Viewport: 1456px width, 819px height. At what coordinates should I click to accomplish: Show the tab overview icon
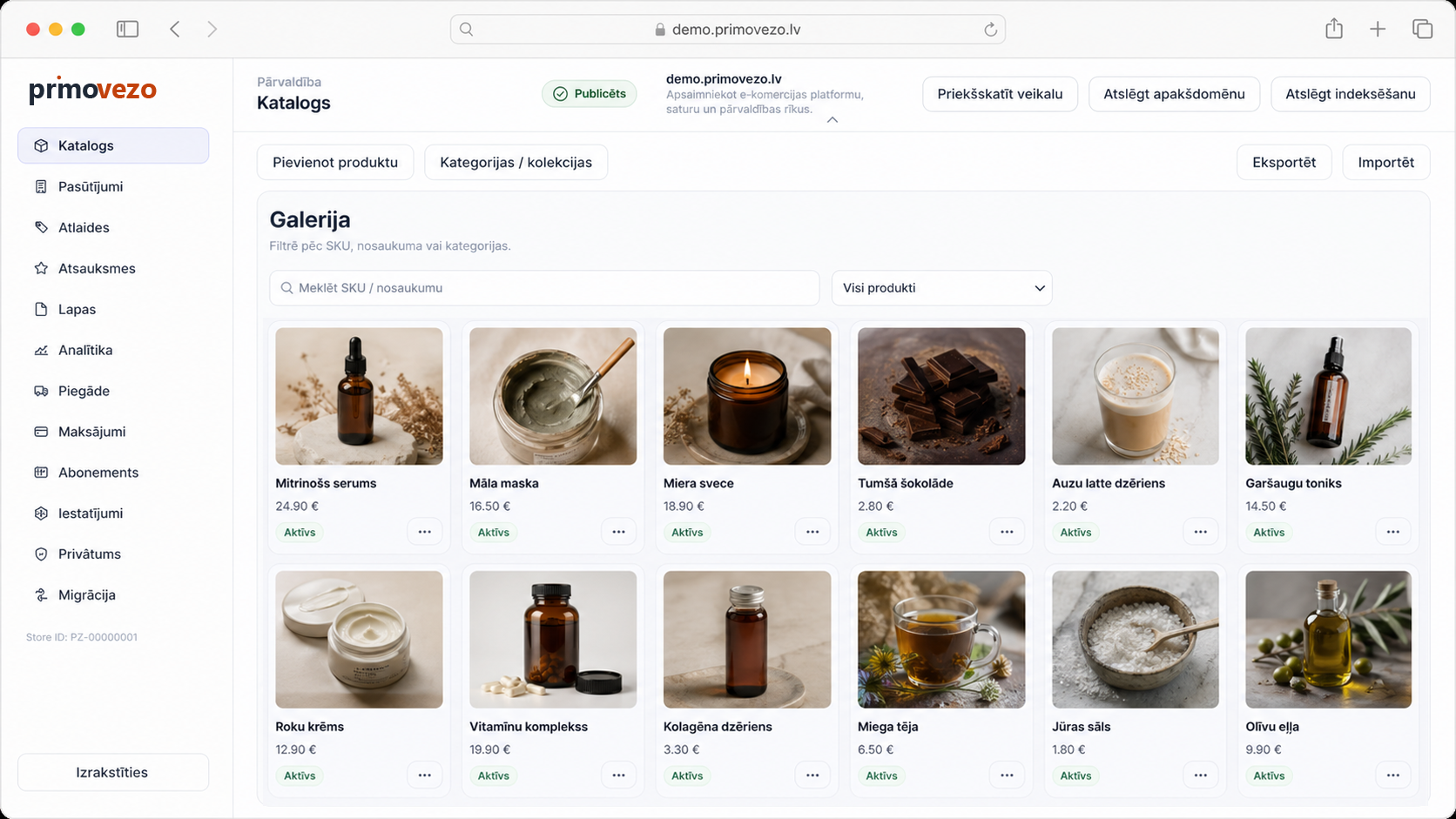click(1422, 30)
